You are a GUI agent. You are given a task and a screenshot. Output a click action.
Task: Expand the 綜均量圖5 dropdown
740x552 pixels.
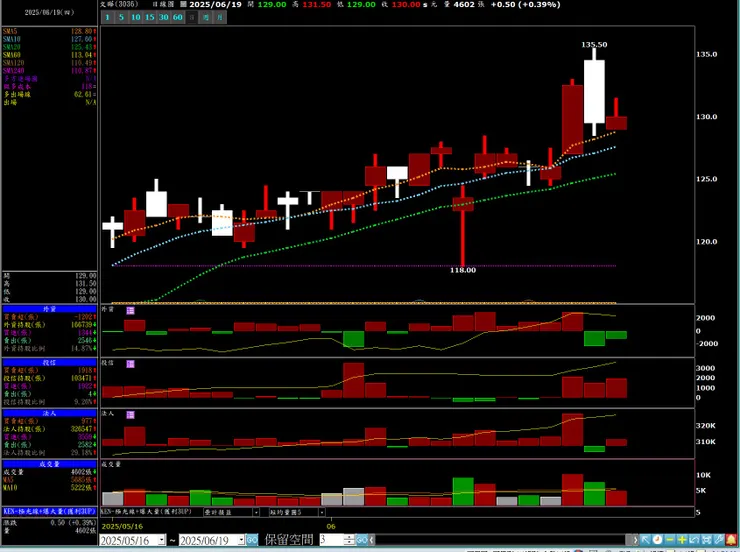[x=321, y=512]
